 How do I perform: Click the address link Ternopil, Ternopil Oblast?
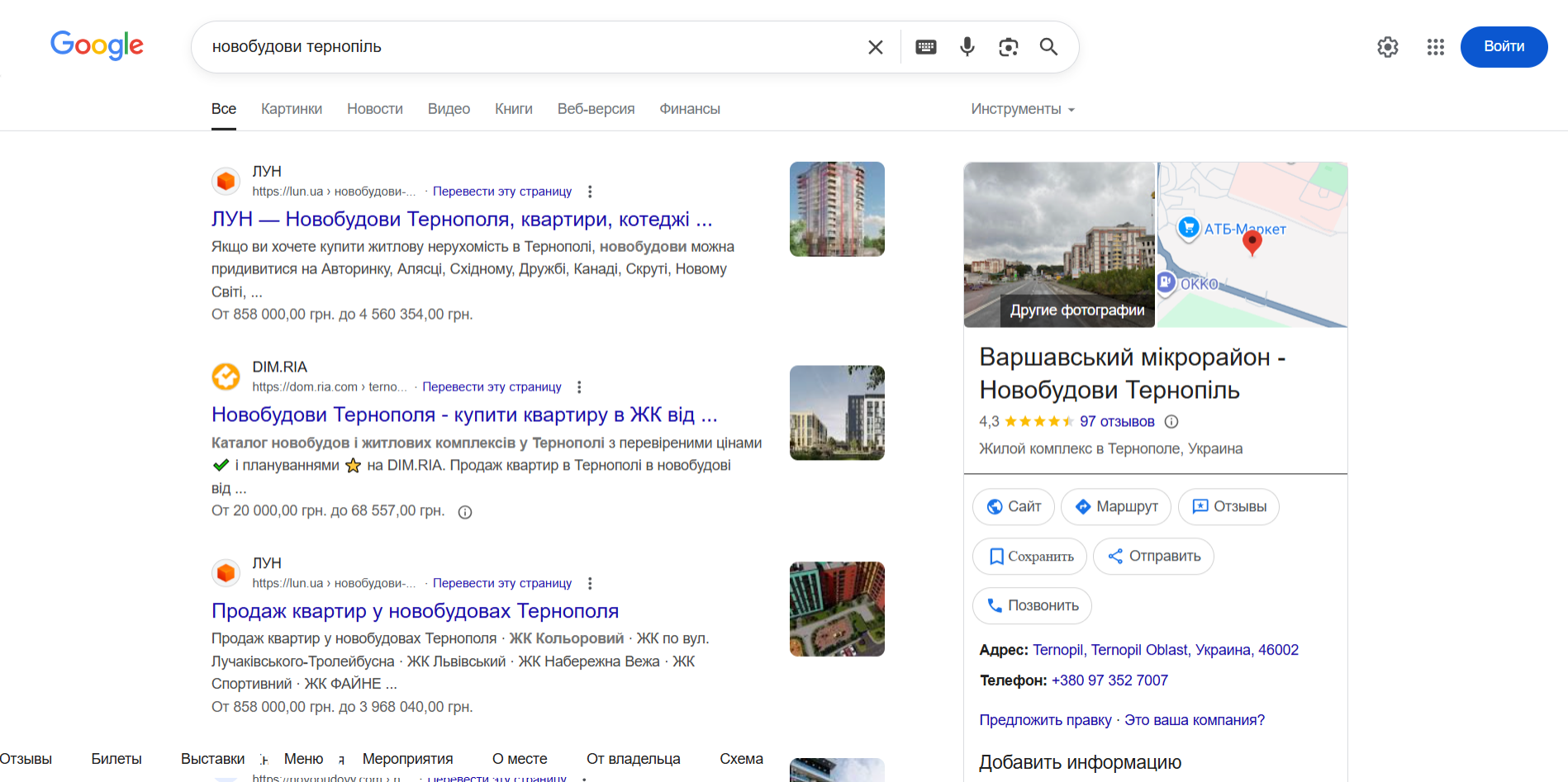tap(1166, 651)
